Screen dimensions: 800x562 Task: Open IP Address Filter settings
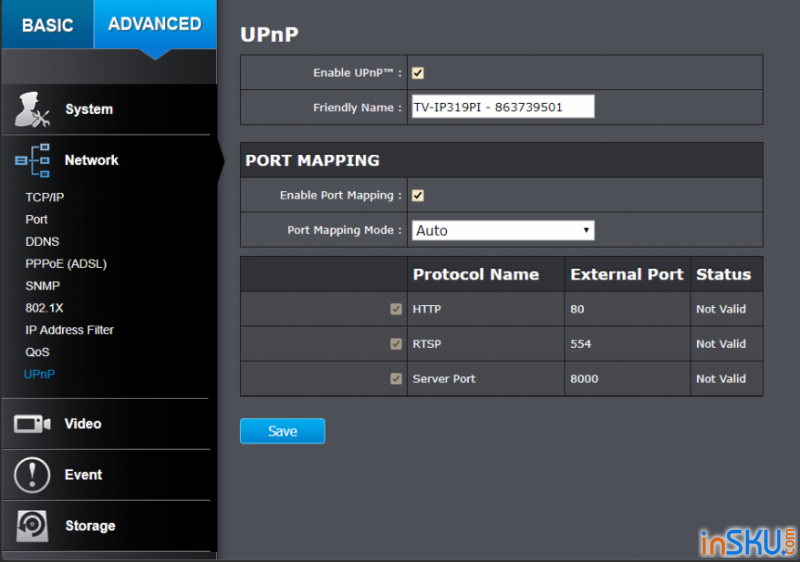click(69, 330)
